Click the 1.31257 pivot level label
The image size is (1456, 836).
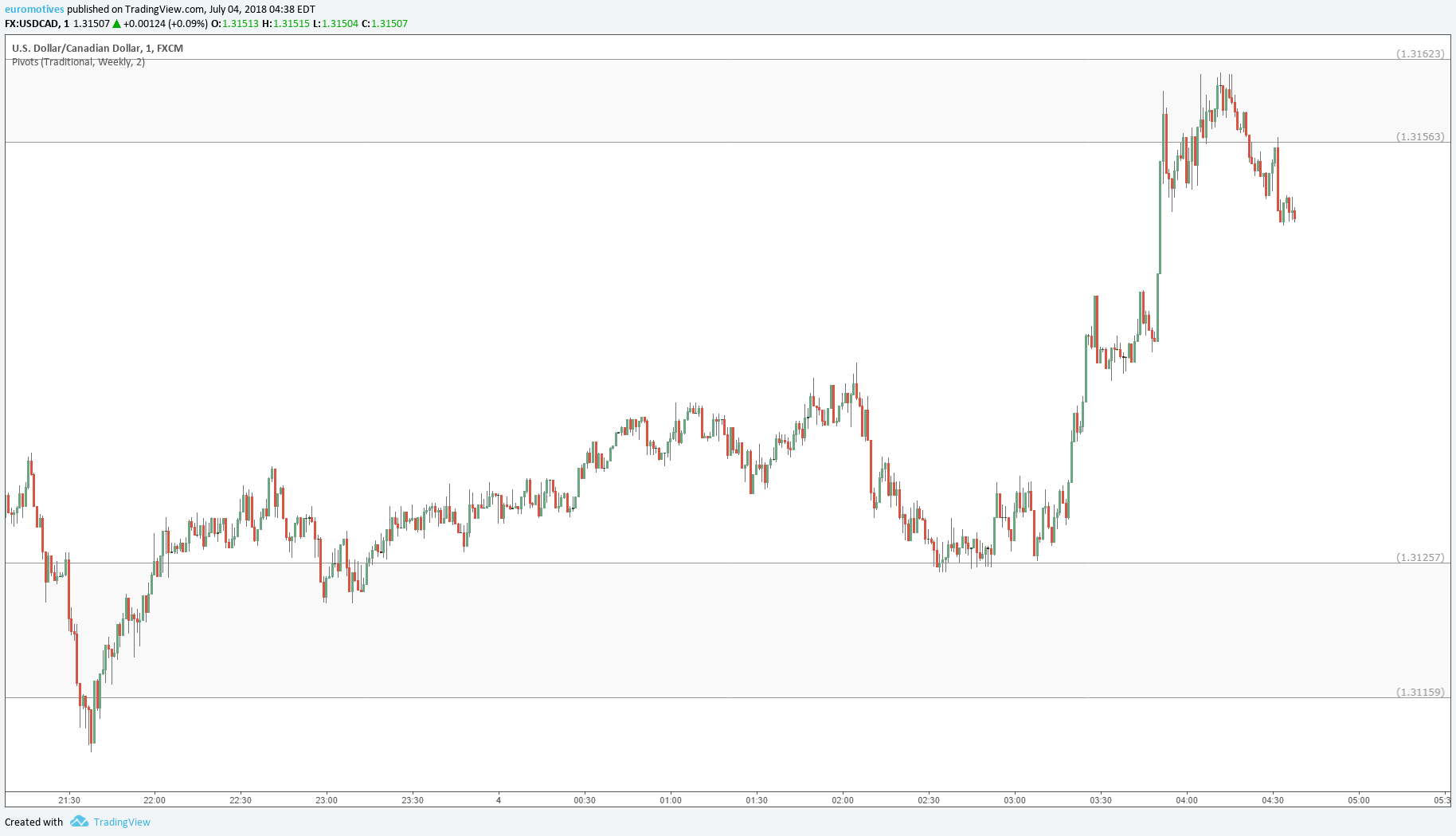coord(1420,558)
